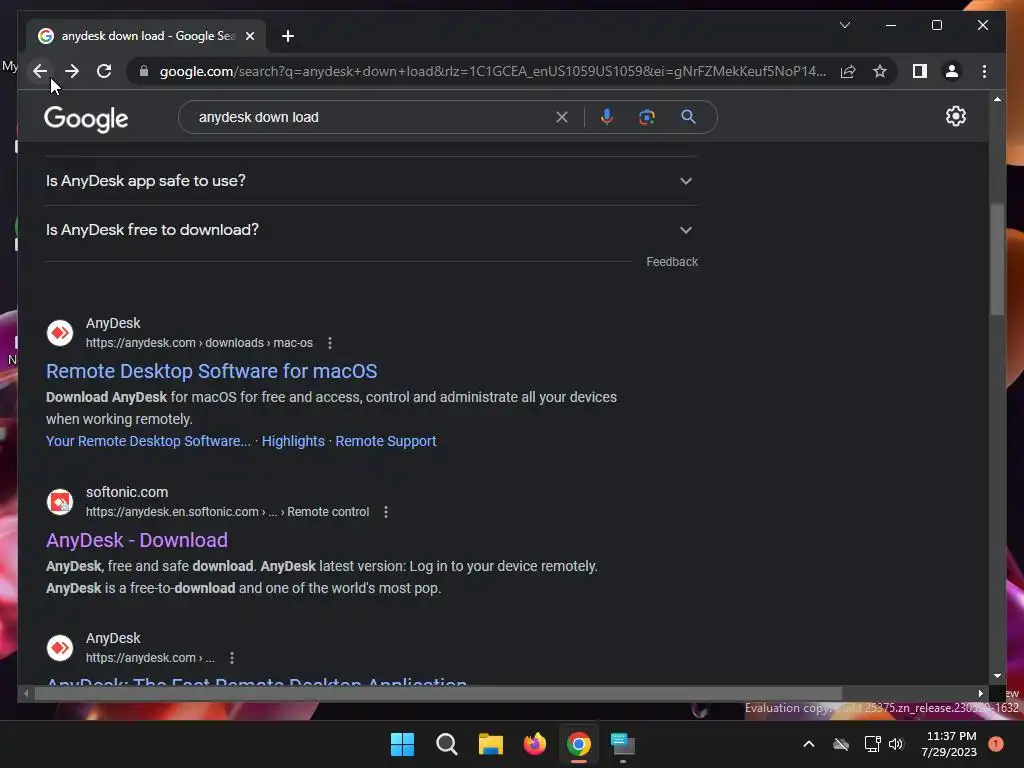Clear the search box text
The width and height of the screenshot is (1024, 768).
click(562, 117)
